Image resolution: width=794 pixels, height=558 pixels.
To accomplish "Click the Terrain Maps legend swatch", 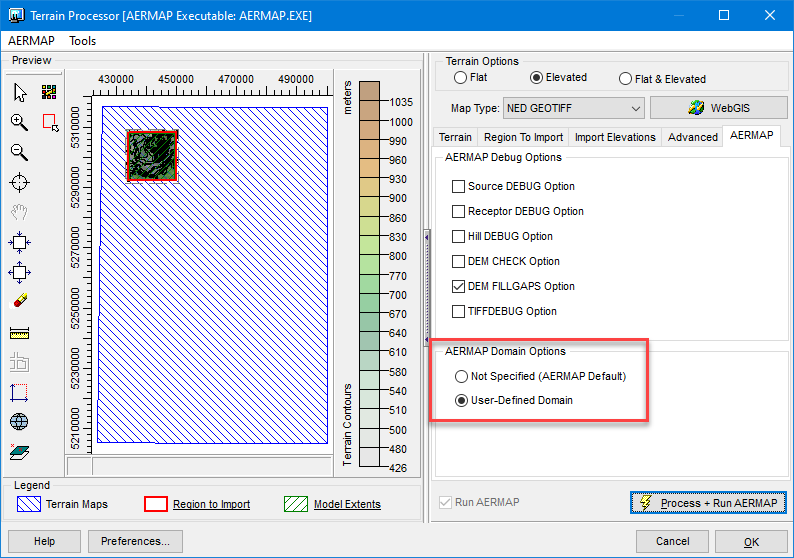I will coord(29,504).
